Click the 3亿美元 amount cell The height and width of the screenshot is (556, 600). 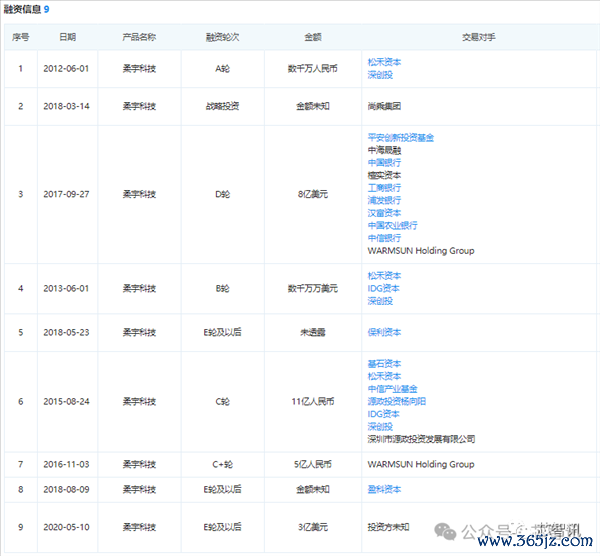[x=313, y=527]
